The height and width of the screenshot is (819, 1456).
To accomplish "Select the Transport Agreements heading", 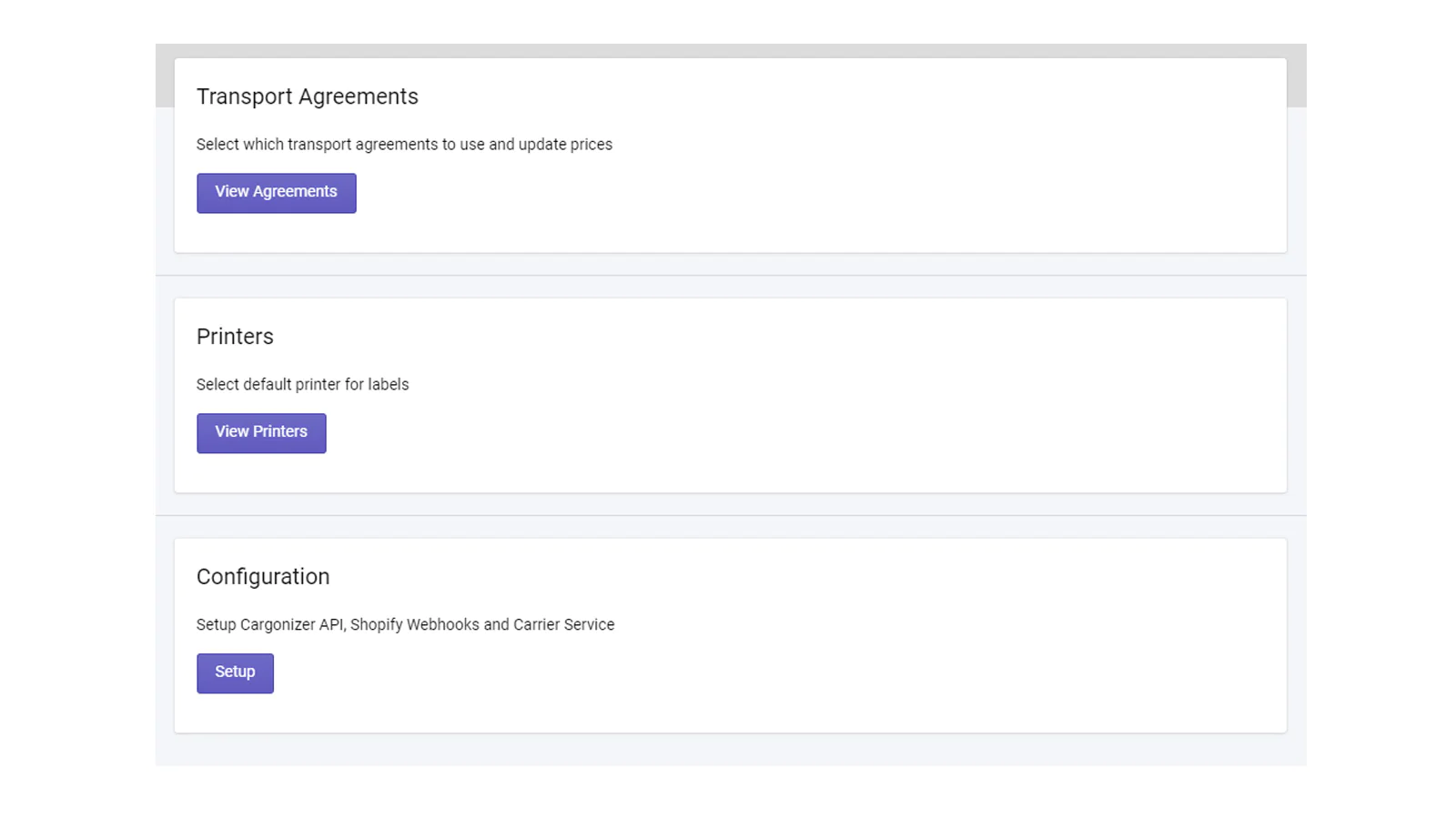I will point(308,97).
